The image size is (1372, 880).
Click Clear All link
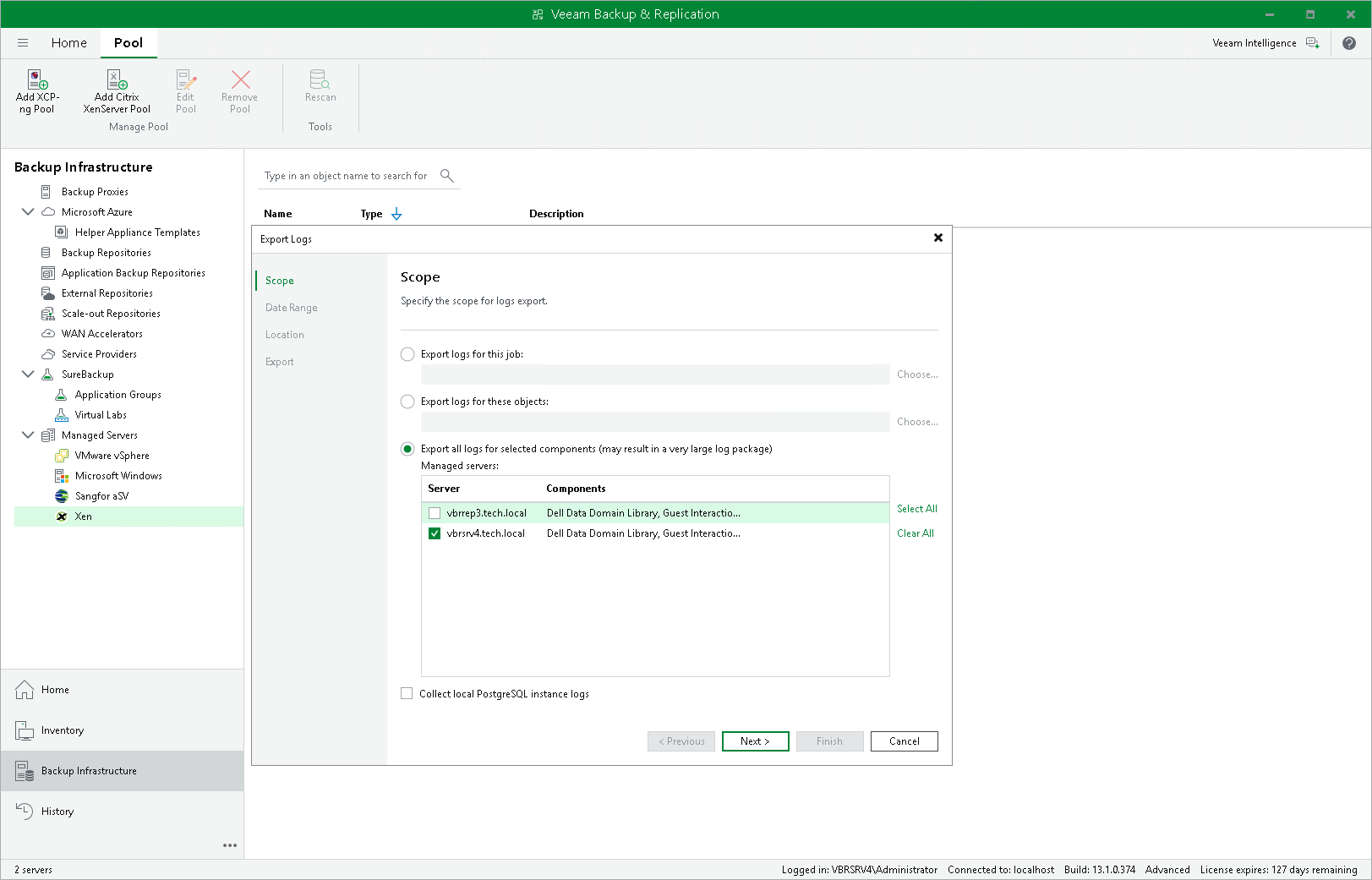click(x=915, y=533)
